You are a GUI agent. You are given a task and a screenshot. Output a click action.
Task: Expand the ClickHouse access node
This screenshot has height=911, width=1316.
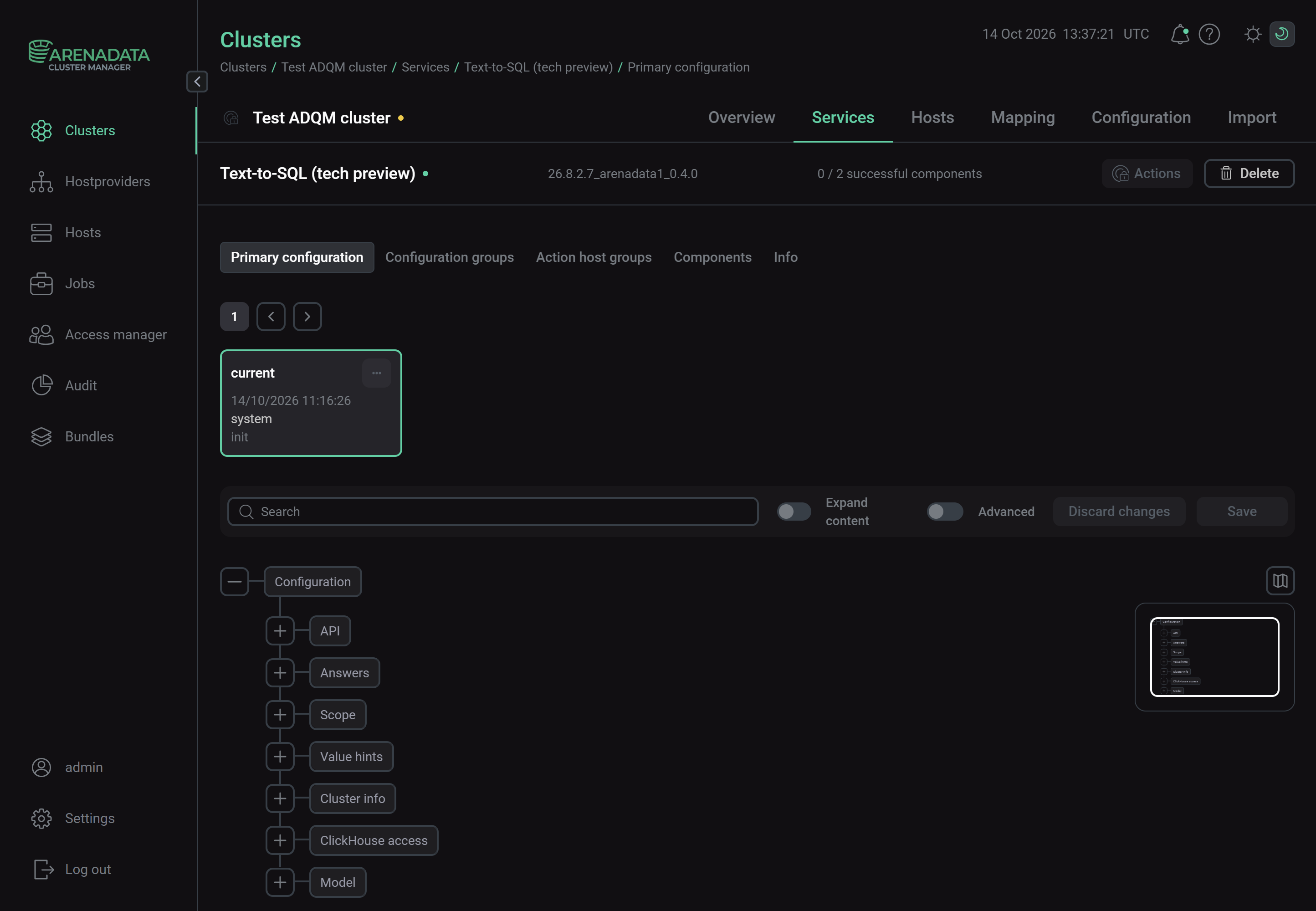(x=280, y=840)
